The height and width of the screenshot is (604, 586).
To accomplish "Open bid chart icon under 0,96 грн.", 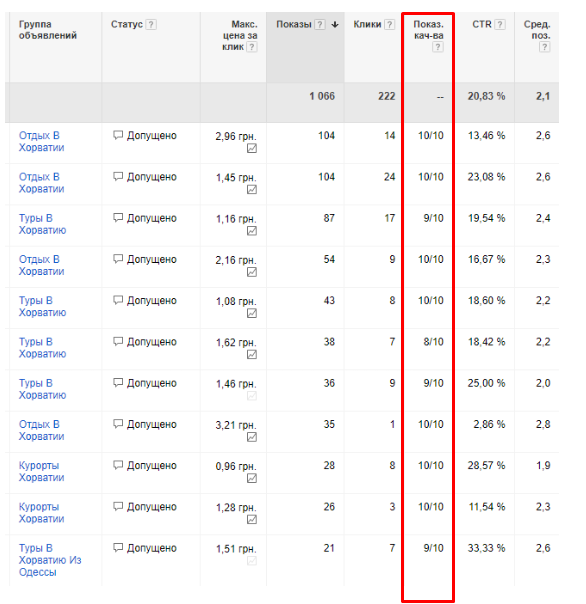I will [x=252, y=478].
